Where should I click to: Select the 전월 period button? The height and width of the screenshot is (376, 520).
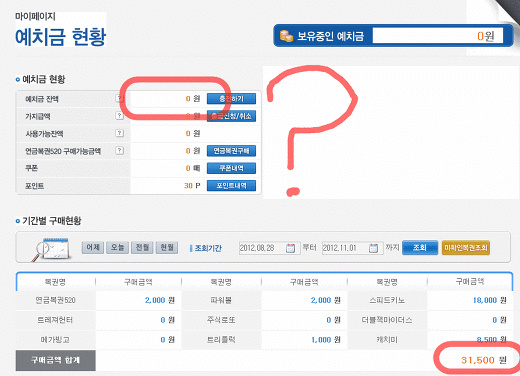point(142,247)
